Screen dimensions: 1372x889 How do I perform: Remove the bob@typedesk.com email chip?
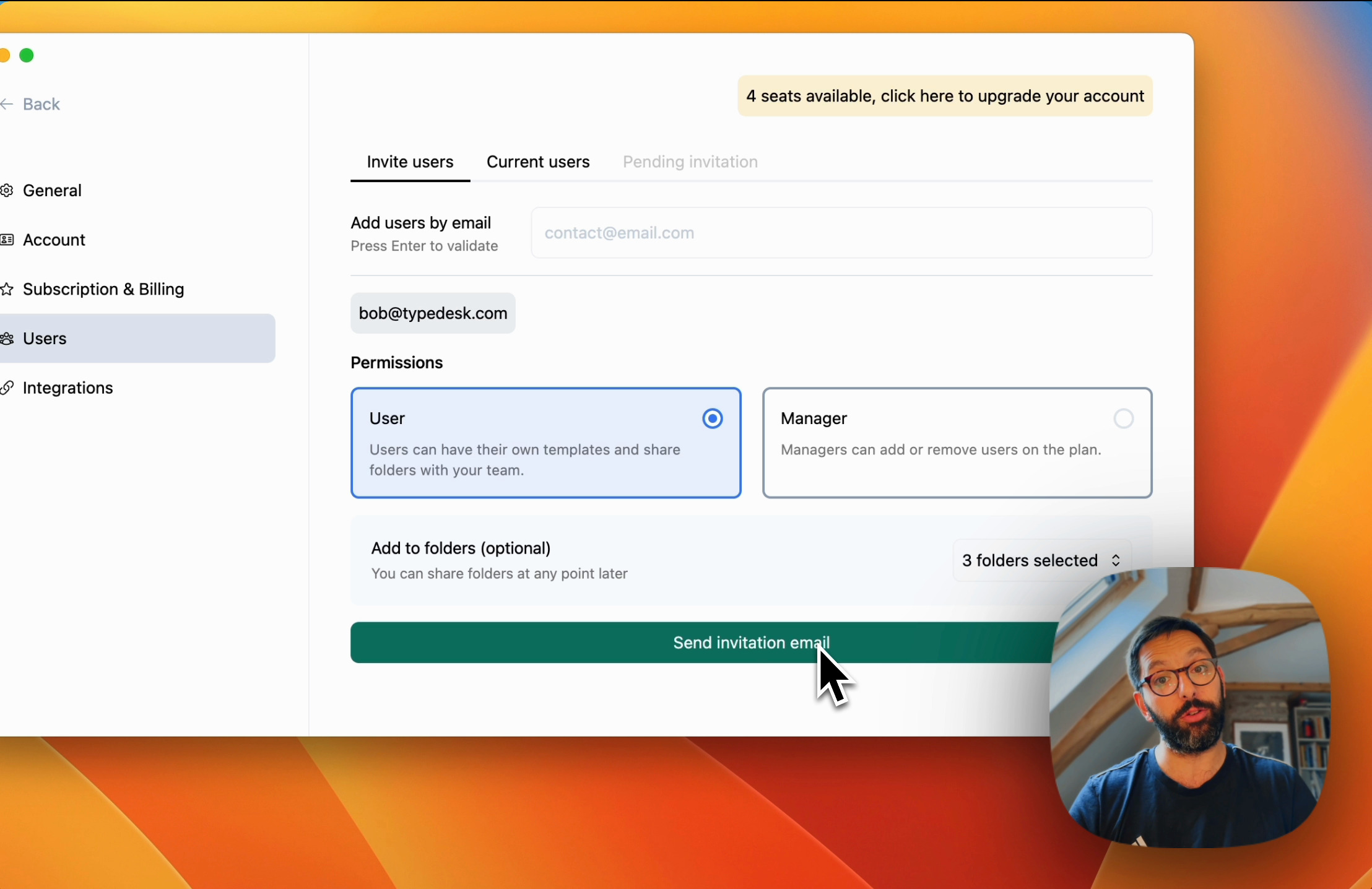tap(432, 313)
